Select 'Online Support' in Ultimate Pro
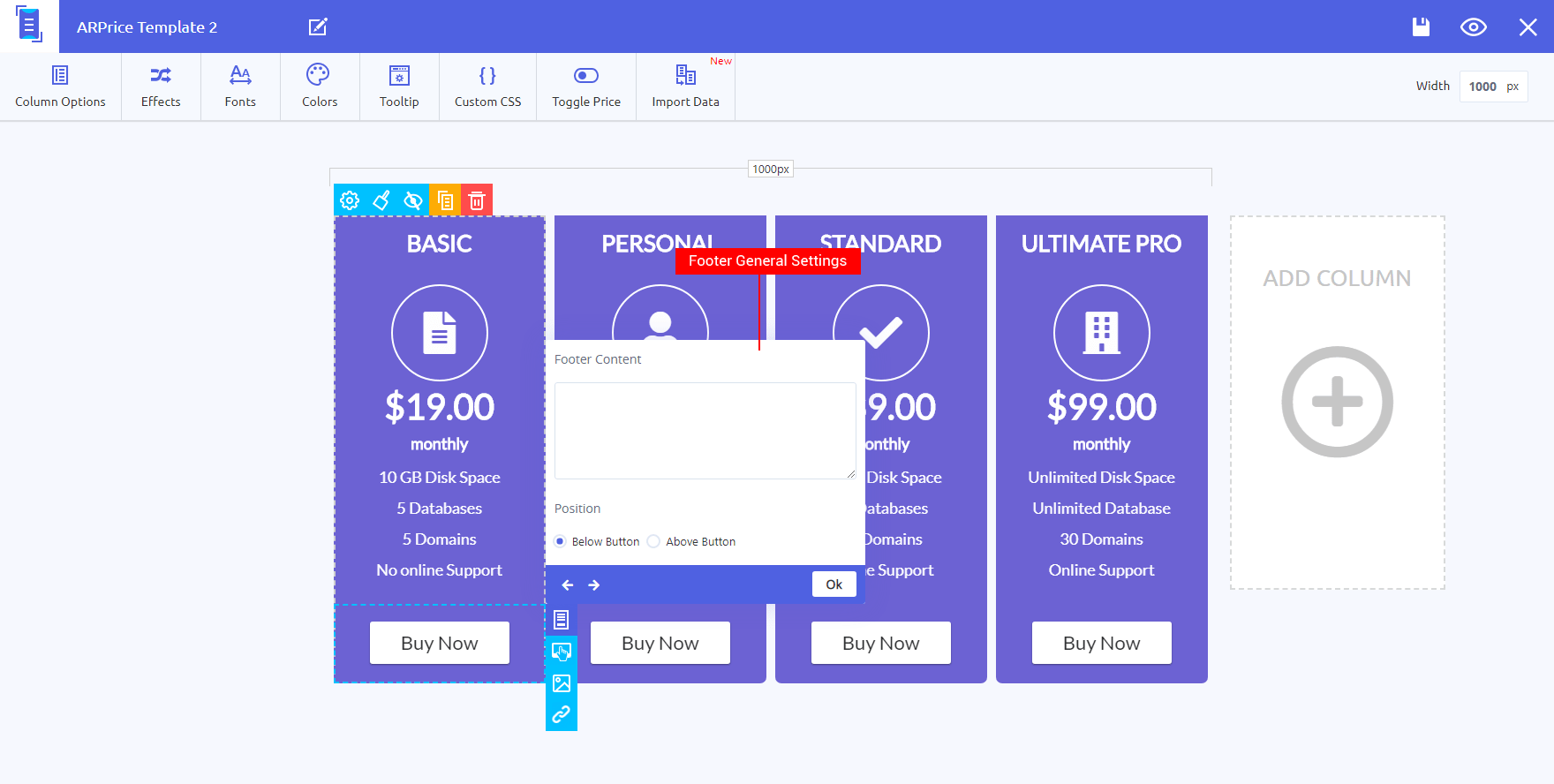The image size is (1554, 784). (x=1102, y=570)
